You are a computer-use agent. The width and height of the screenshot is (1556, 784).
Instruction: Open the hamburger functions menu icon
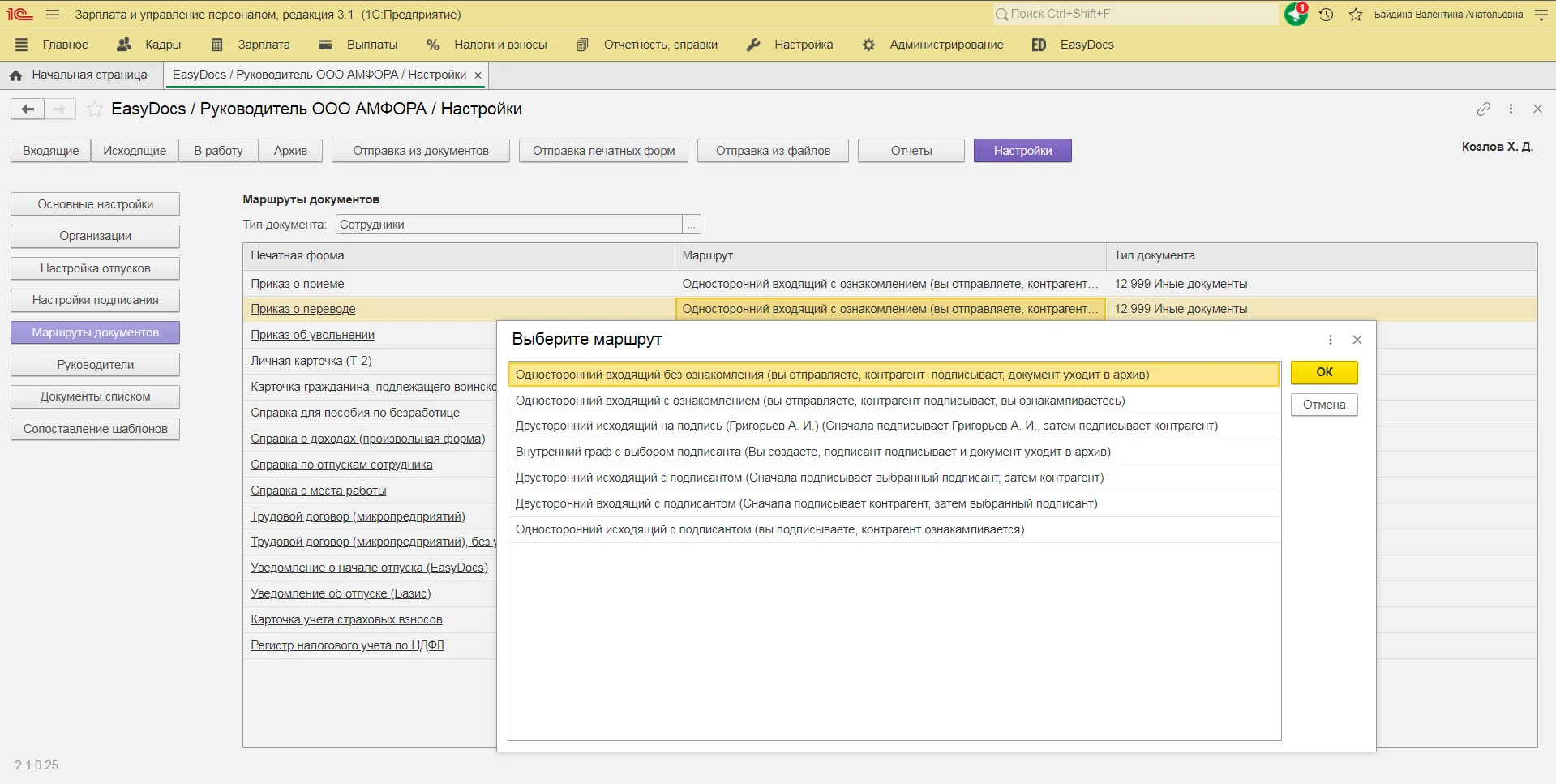click(x=53, y=15)
